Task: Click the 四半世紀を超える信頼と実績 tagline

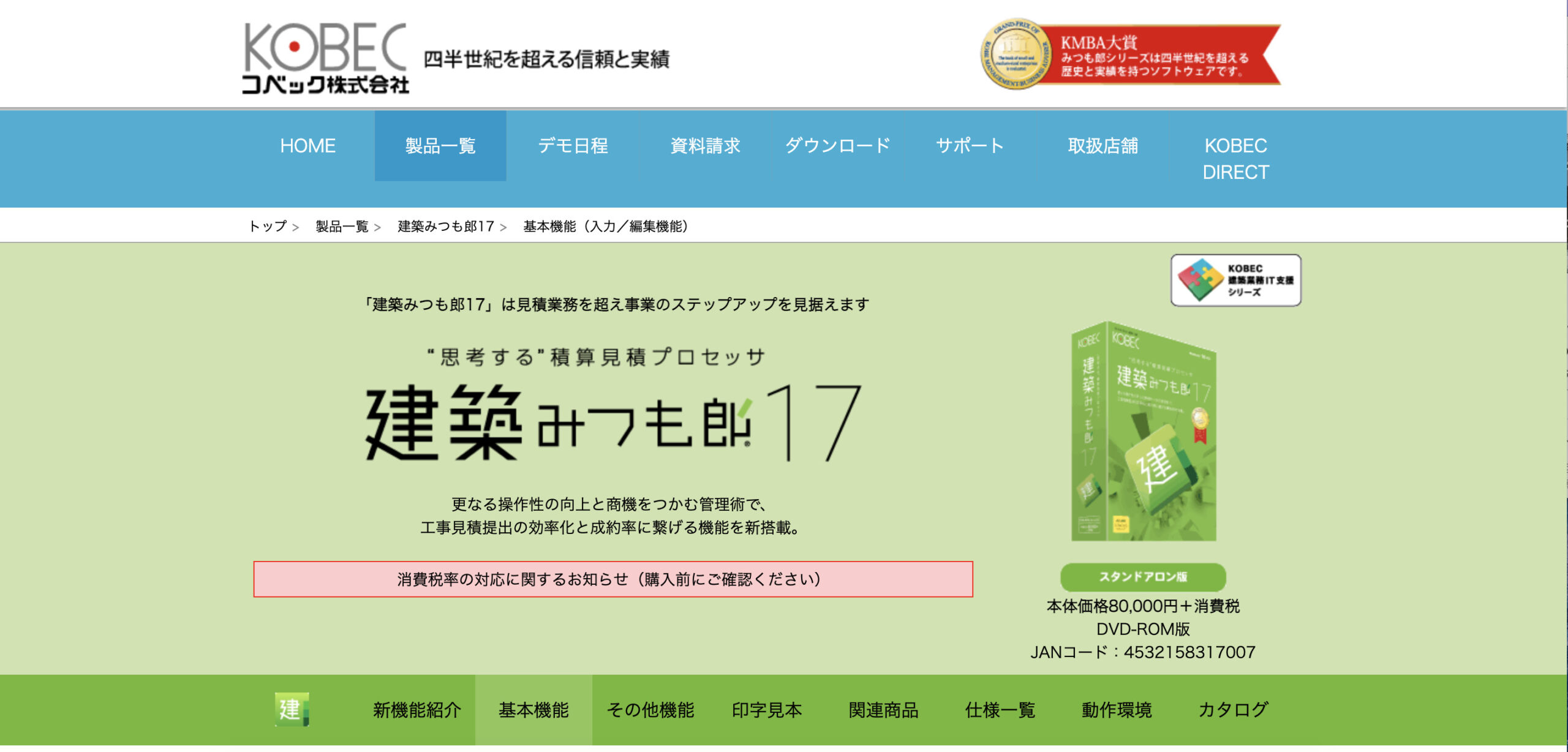Action: pyautogui.click(x=546, y=59)
